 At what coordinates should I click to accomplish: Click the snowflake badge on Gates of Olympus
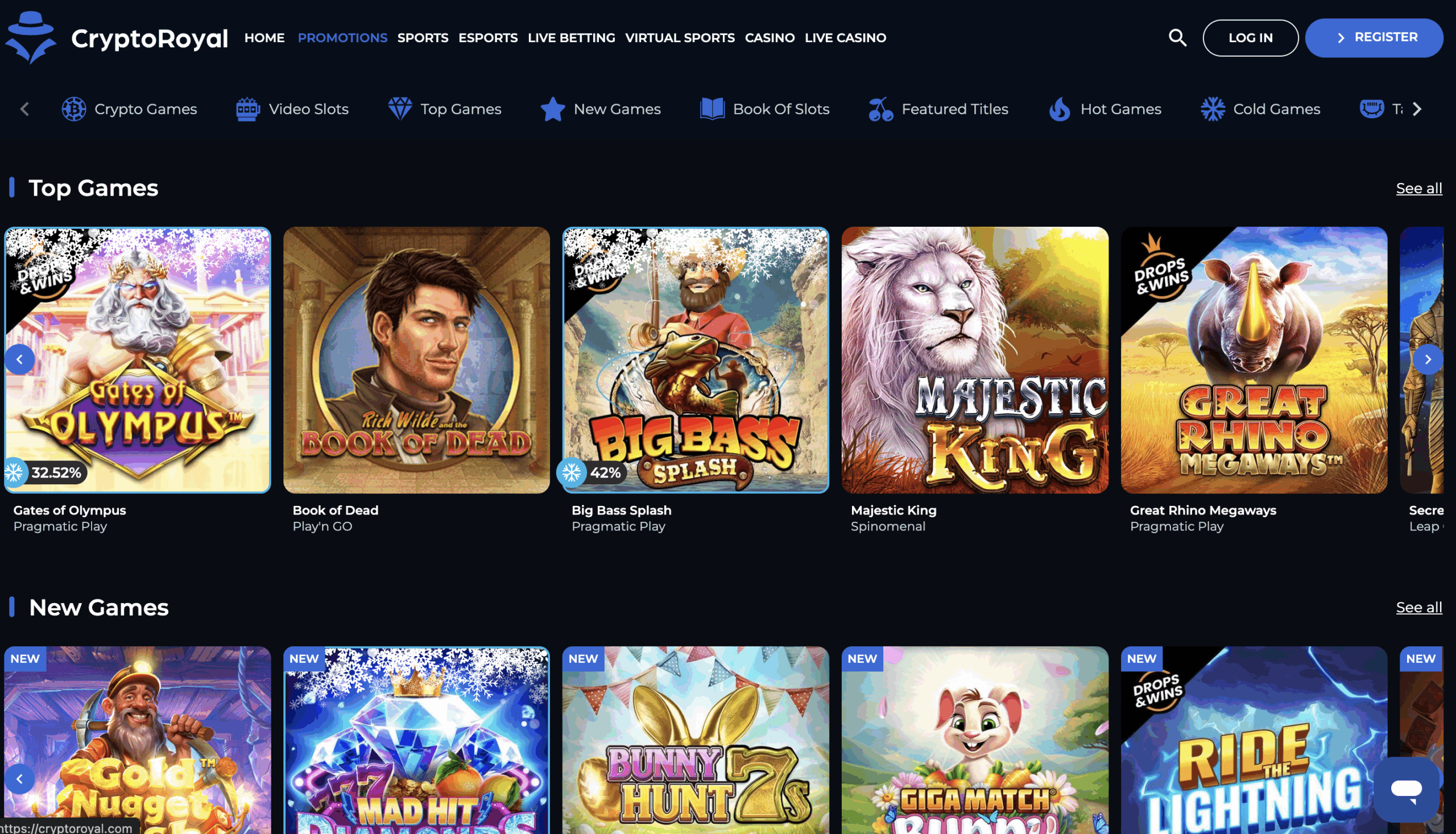(14, 472)
